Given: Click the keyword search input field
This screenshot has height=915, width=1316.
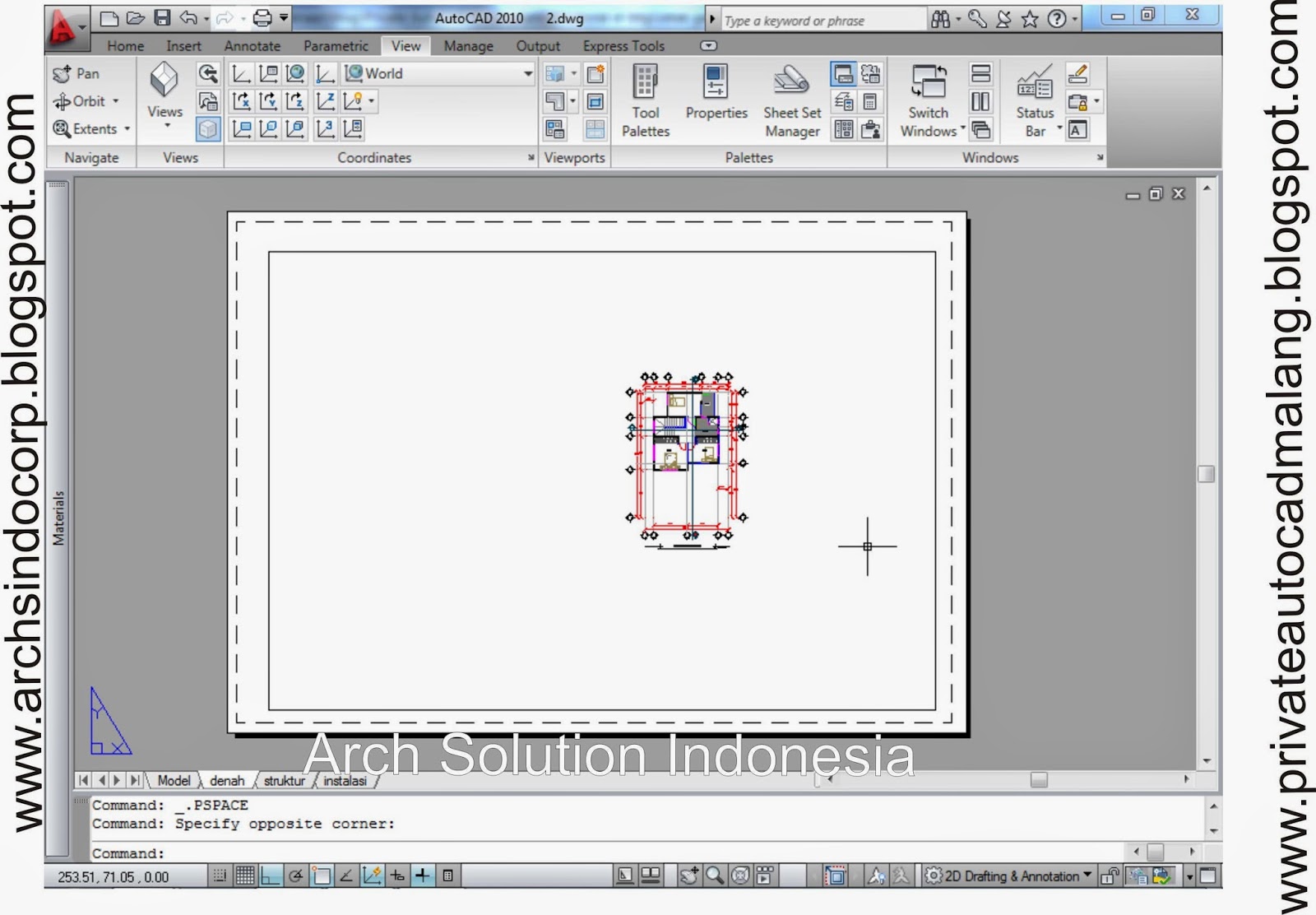Looking at the screenshot, I should click(x=822, y=20).
